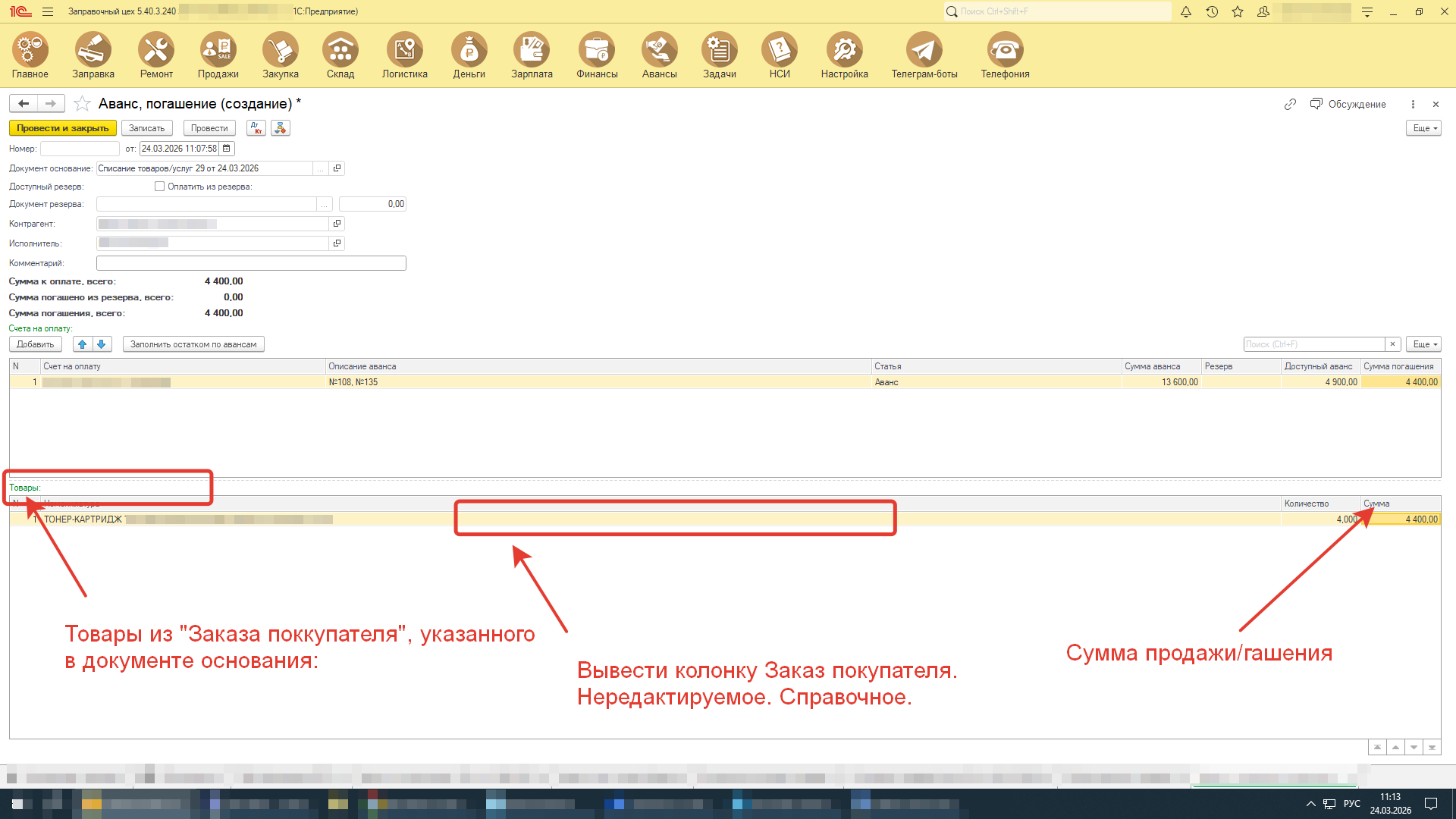Image resolution: width=1456 pixels, height=819 pixels.
Task: Open Еще menu above accounts table
Action: (x=1423, y=344)
